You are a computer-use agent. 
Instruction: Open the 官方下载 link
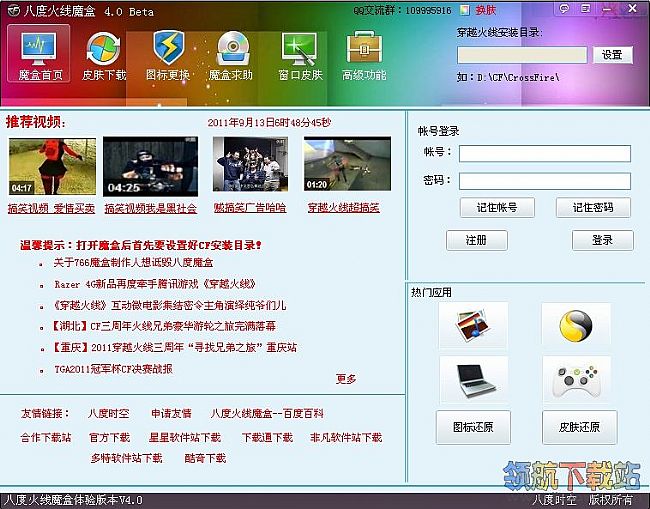point(109,437)
